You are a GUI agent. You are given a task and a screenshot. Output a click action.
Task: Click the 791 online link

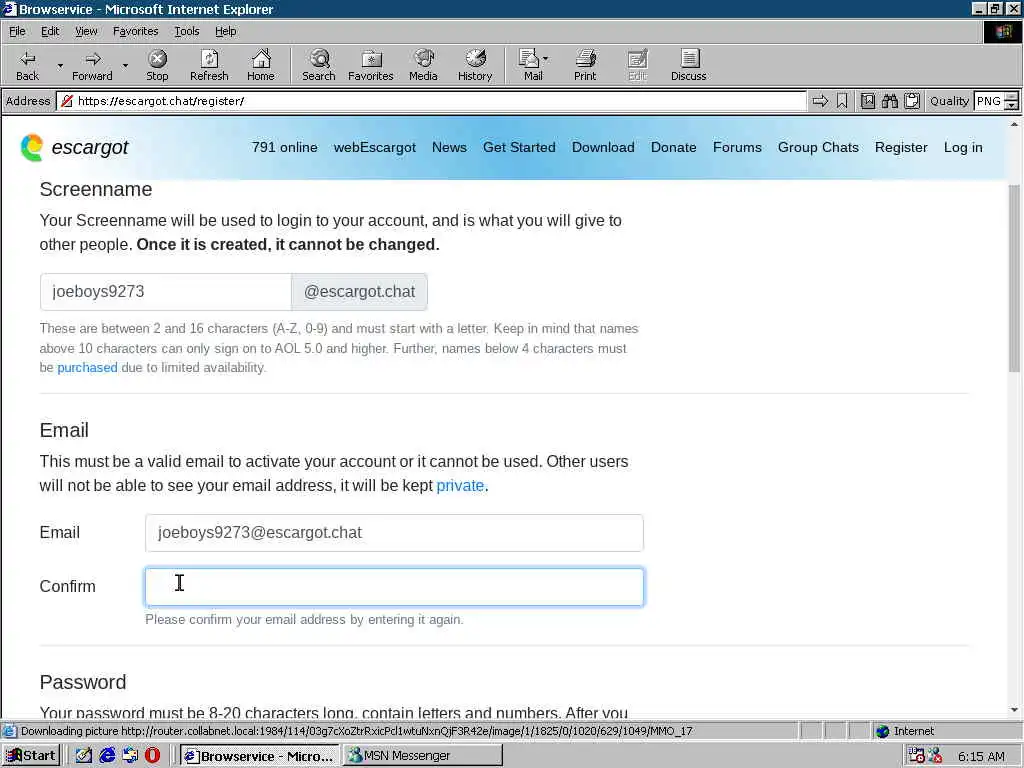tap(284, 148)
